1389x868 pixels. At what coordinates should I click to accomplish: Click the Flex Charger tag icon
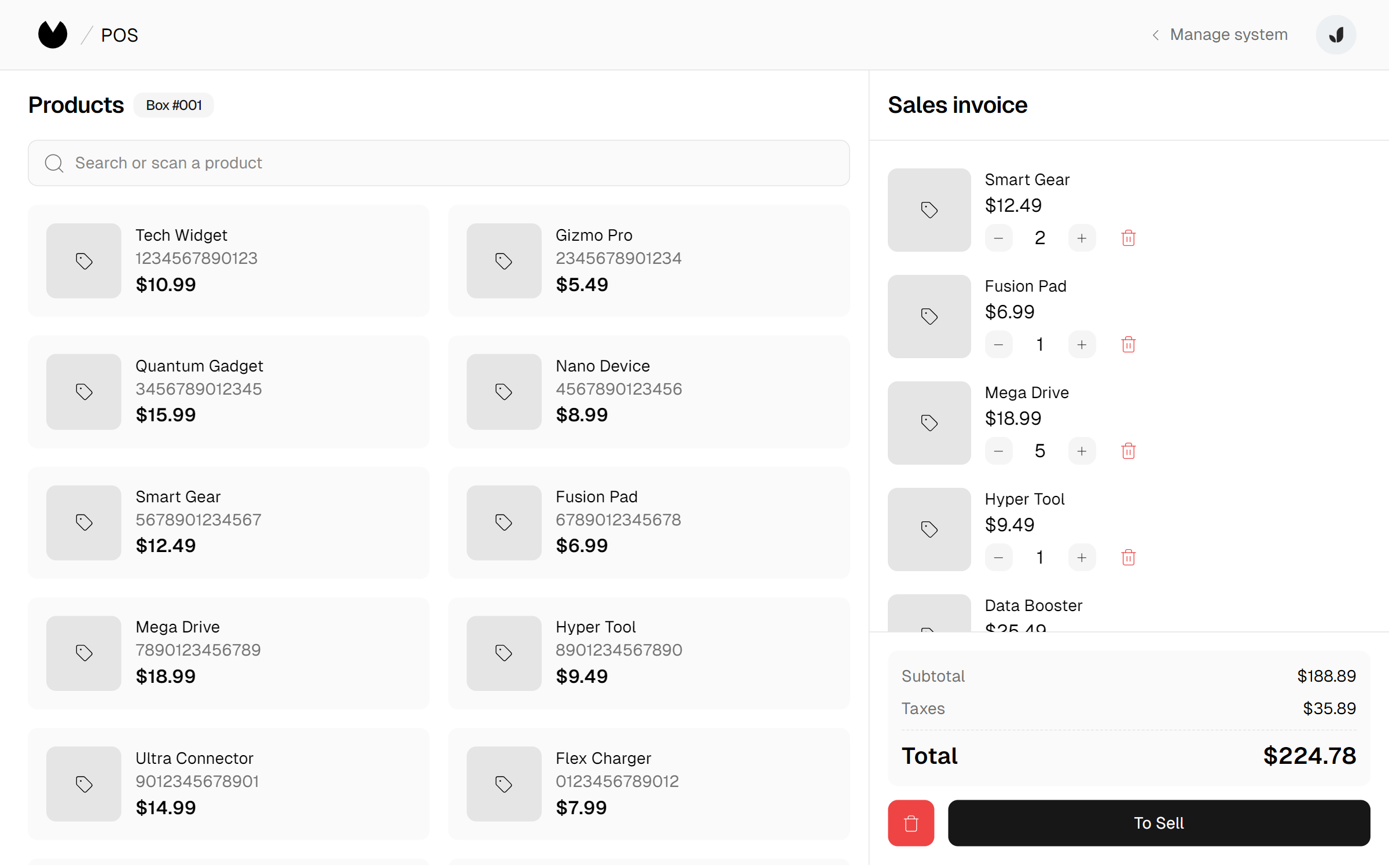(504, 784)
